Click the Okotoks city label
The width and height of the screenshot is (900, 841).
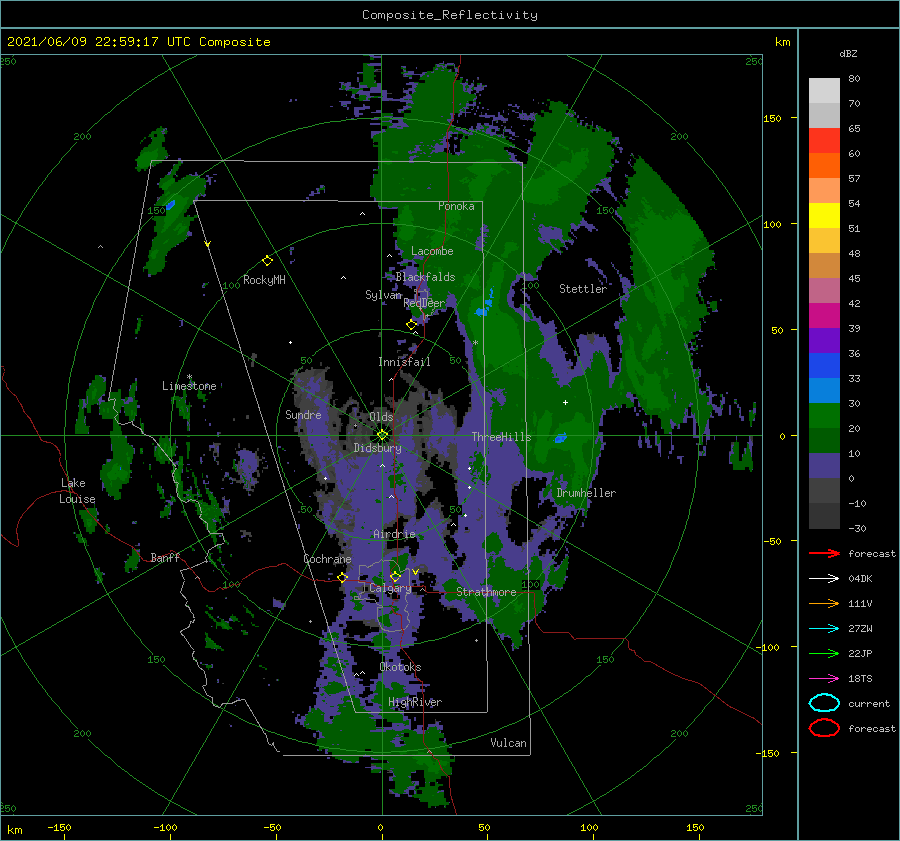pos(400,667)
